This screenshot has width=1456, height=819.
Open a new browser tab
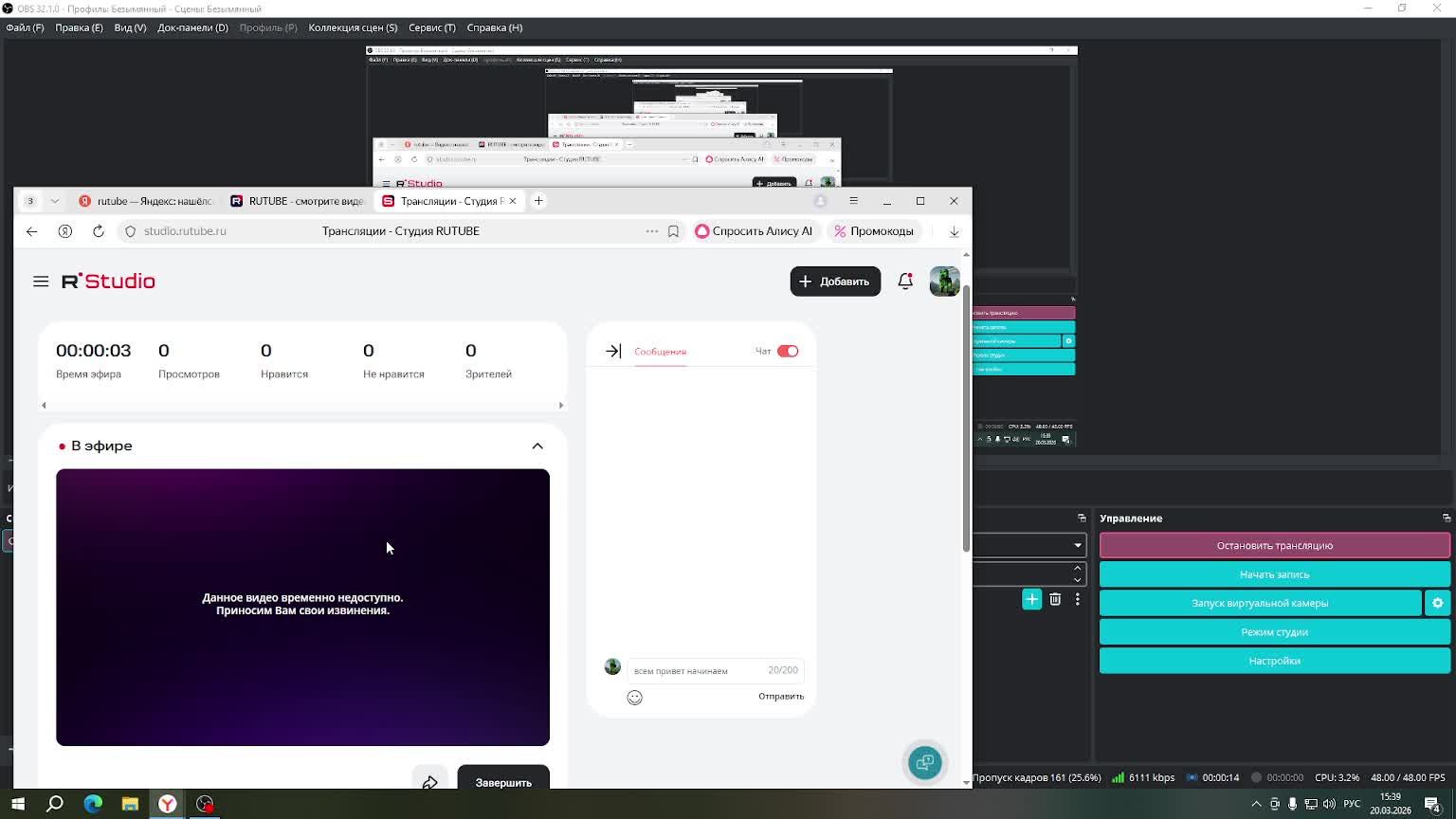(538, 201)
